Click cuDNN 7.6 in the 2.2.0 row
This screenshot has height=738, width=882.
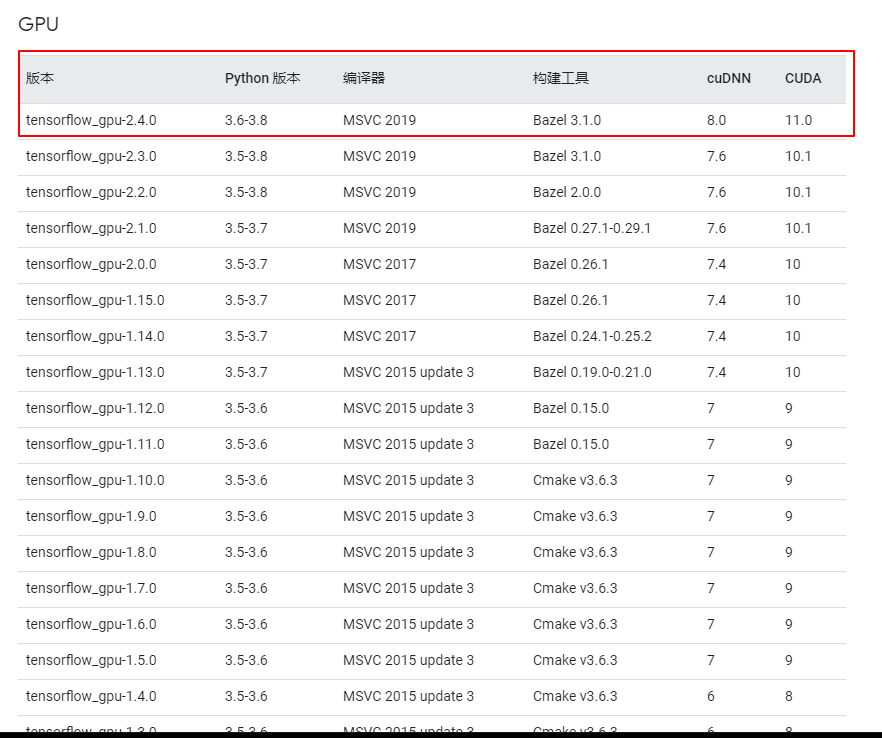coord(716,192)
